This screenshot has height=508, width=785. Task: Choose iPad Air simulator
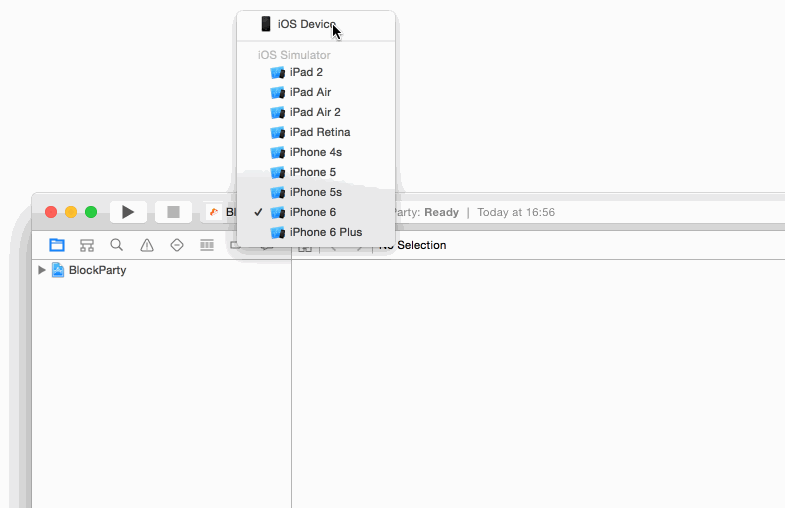(x=316, y=92)
